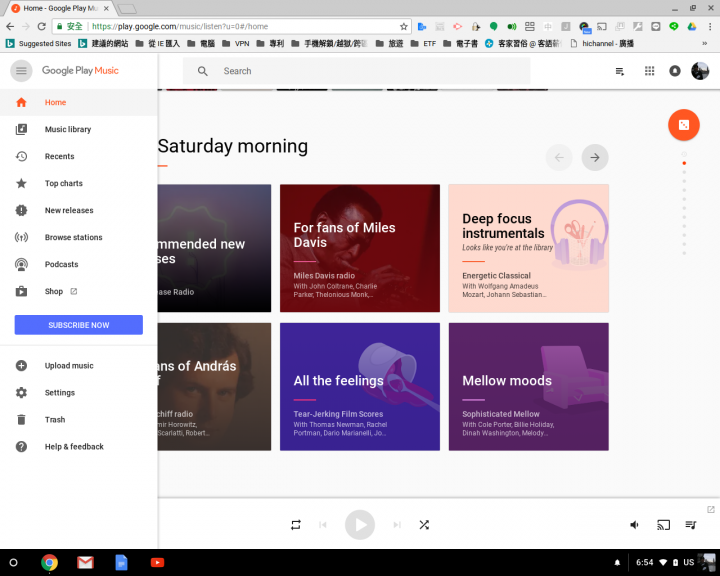
Task: Open Browse stations
Action: tap(79, 237)
